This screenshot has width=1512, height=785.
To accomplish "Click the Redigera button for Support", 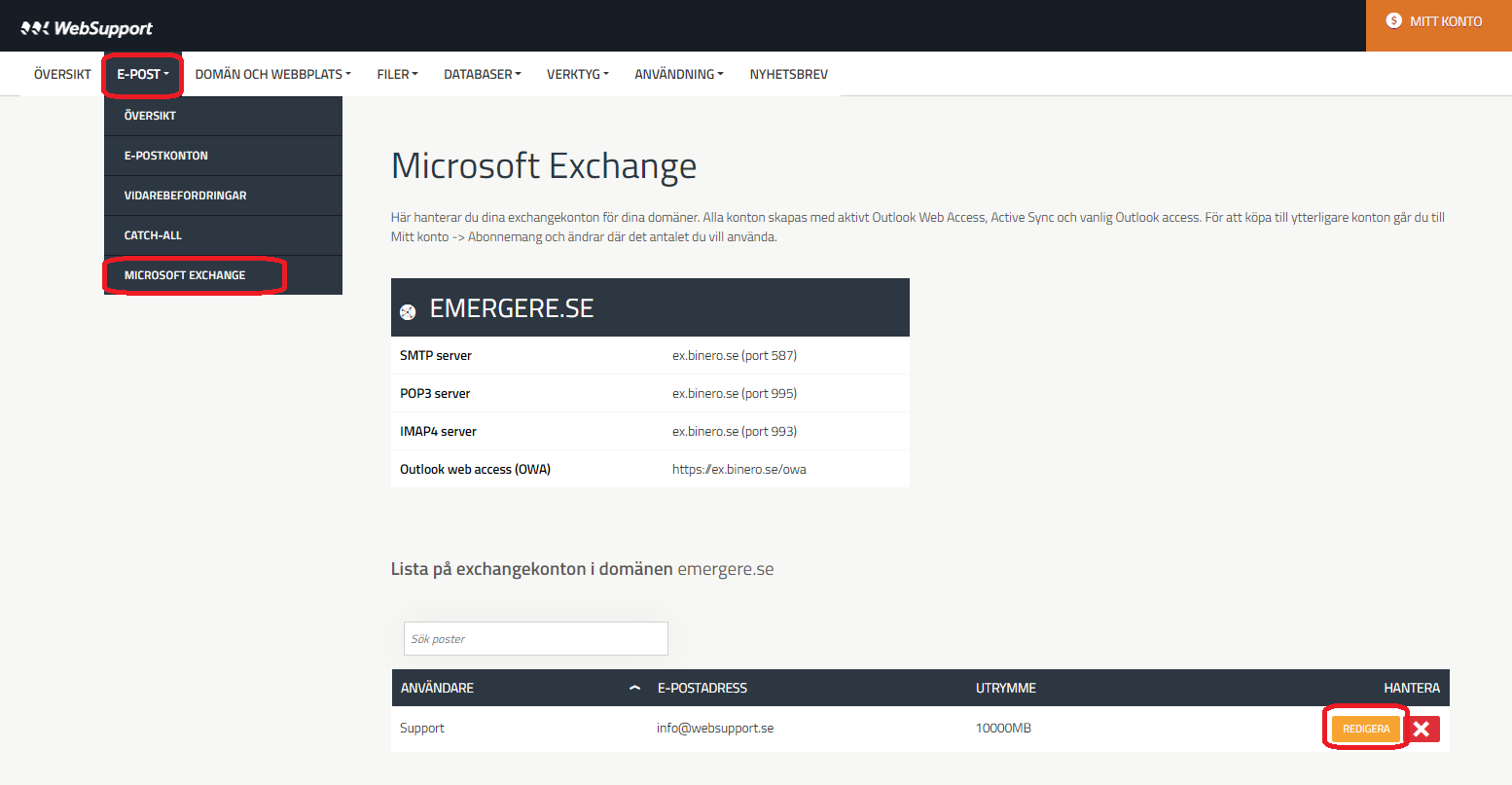I will click(1366, 729).
